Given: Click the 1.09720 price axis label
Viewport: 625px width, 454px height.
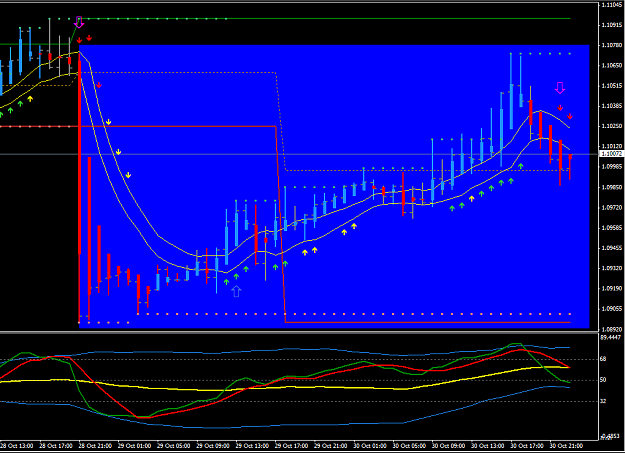Looking at the screenshot, I should point(612,208).
